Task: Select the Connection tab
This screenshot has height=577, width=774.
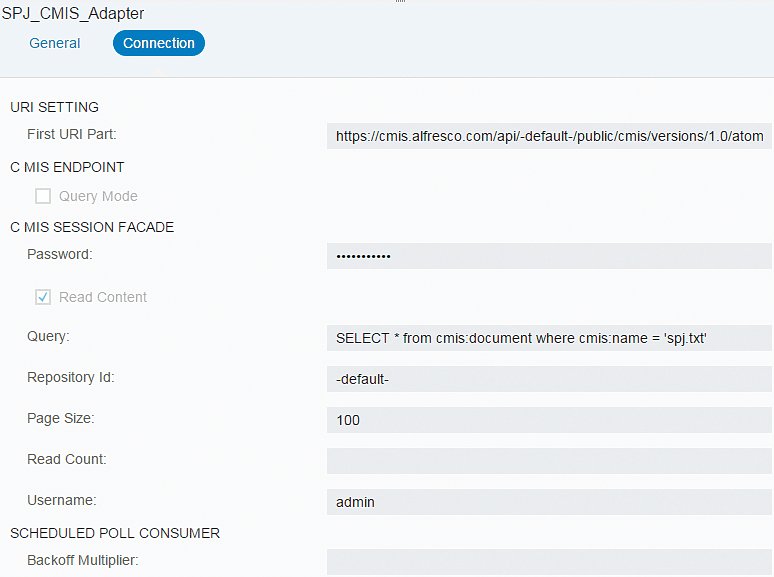Action: [x=158, y=43]
